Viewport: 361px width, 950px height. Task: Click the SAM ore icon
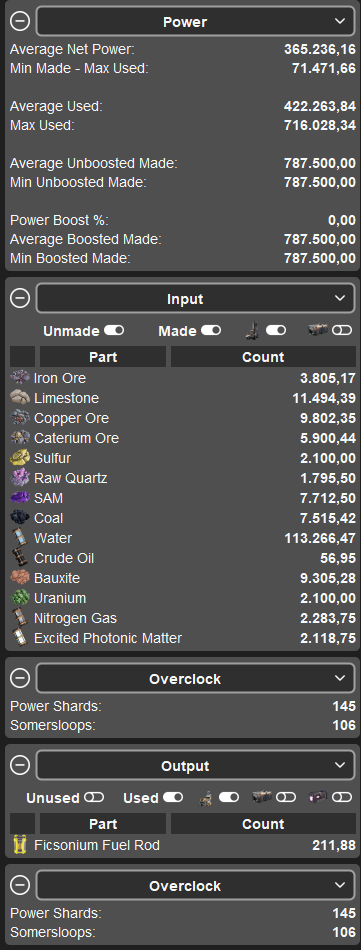[x=20, y=498]
